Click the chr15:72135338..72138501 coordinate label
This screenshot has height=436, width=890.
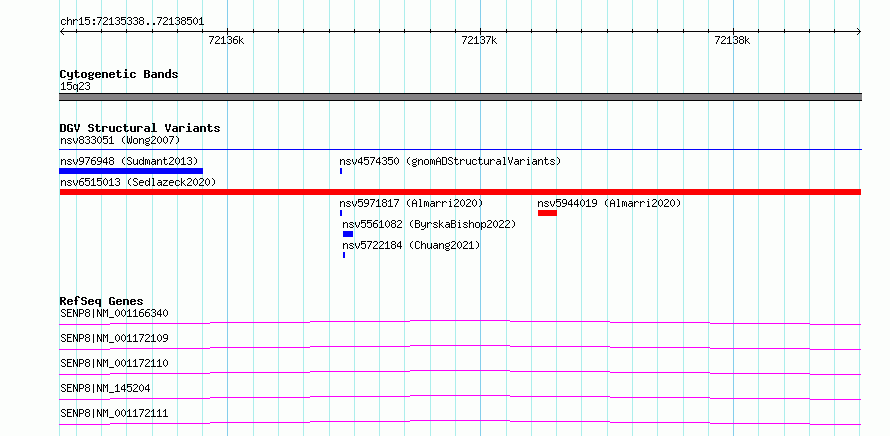[x=132, y=22]
